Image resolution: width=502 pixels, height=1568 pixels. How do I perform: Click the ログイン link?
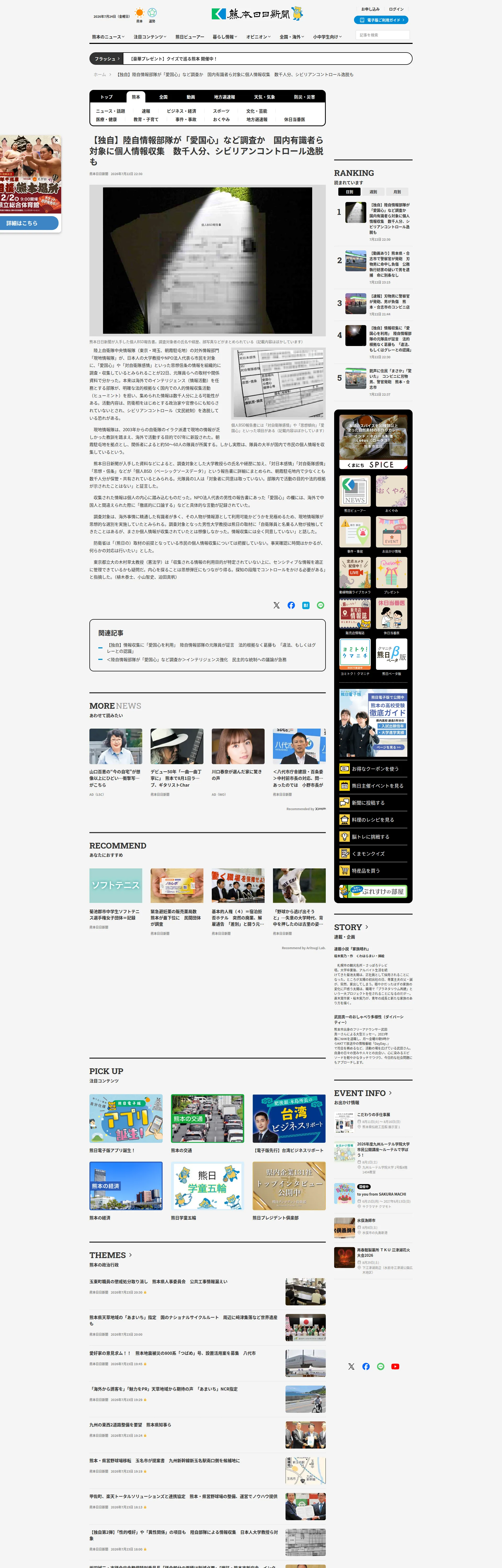[x=397, y=9]
